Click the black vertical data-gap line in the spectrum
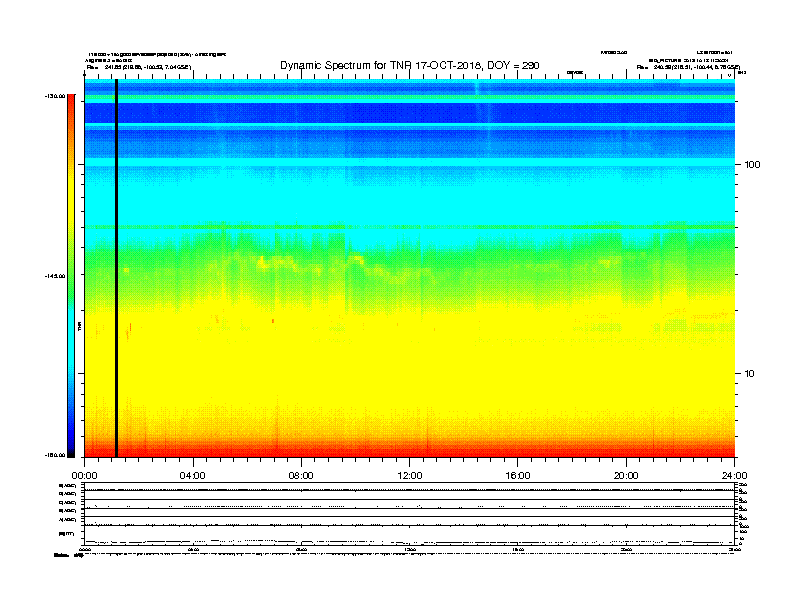The width and height of the screenshot is (792, 612). tap(117, 268)
